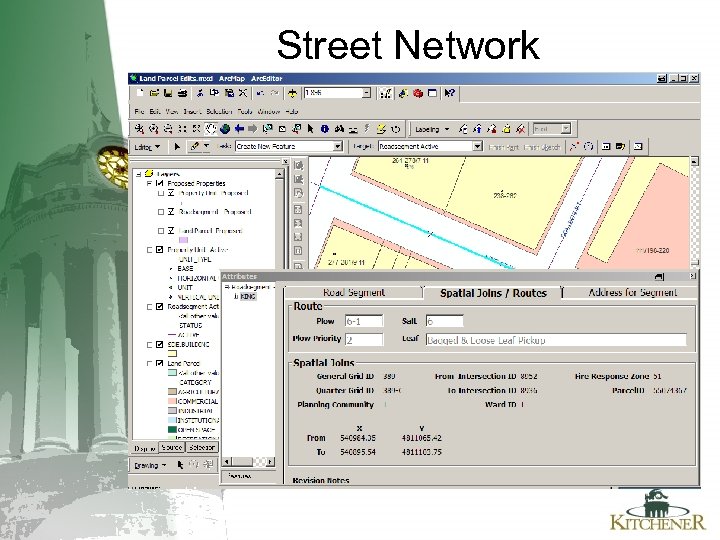Image resolution: width=720 pixels, height=540 pixels.
Task: Open the Selection menu
Action: click(219, 112)
